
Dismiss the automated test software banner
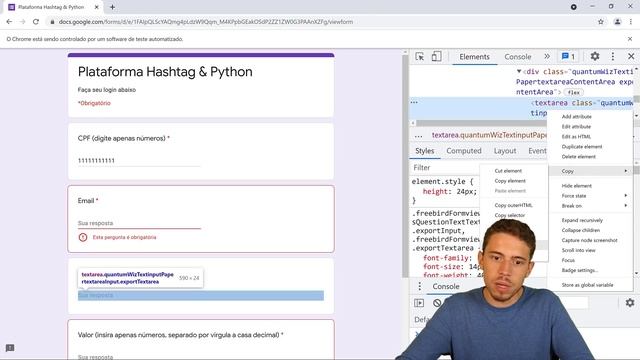(x=630, y=39)
